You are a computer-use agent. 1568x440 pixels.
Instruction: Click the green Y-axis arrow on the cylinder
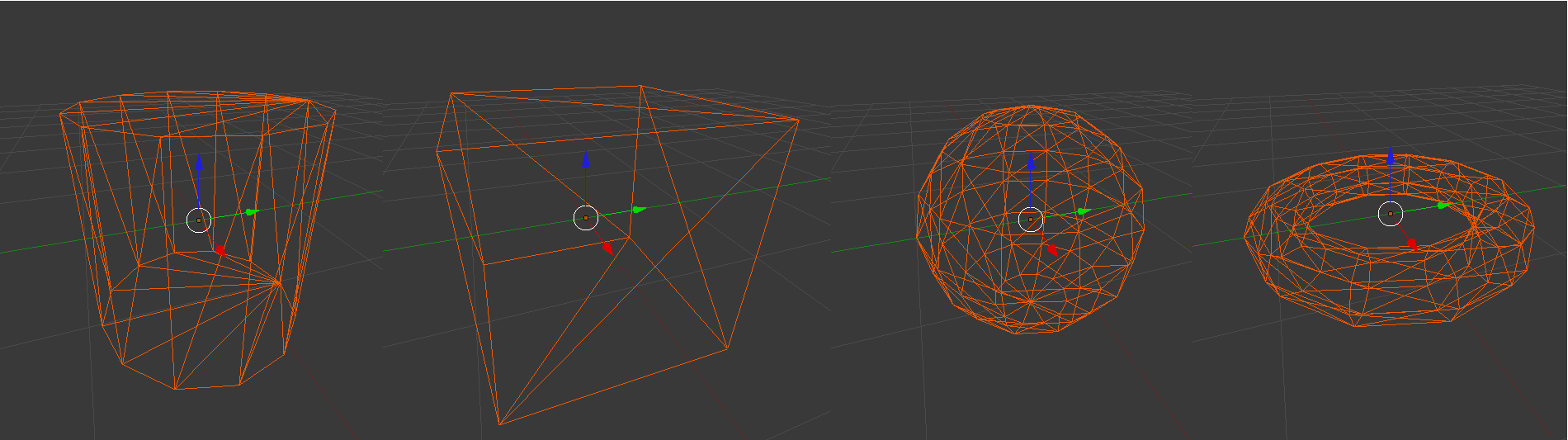[251, 212]
